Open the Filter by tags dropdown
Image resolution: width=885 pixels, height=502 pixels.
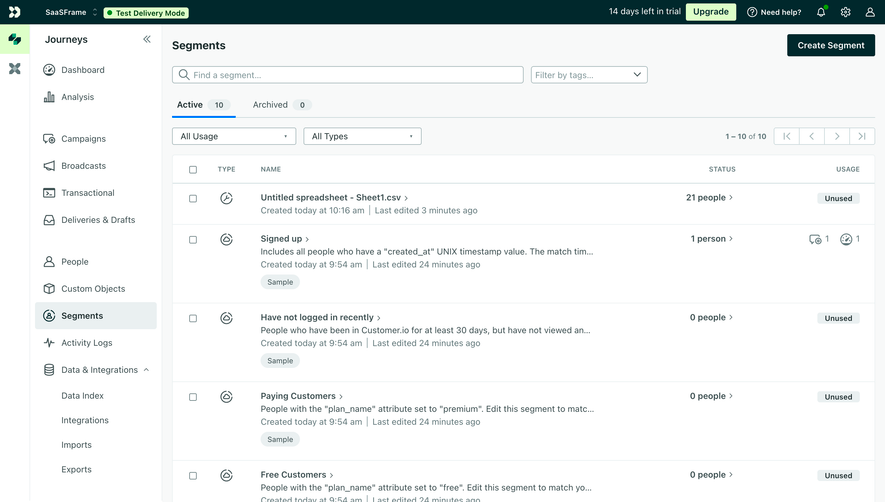[x=589, y=75]
